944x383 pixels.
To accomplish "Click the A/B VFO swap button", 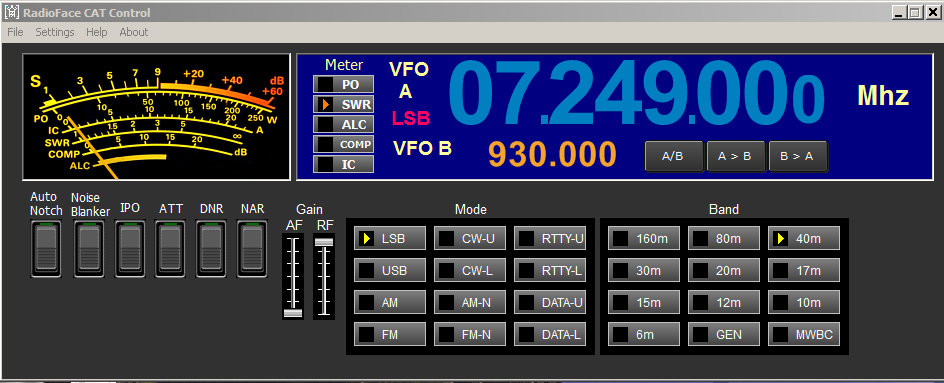I will click(x=673, y=156).
